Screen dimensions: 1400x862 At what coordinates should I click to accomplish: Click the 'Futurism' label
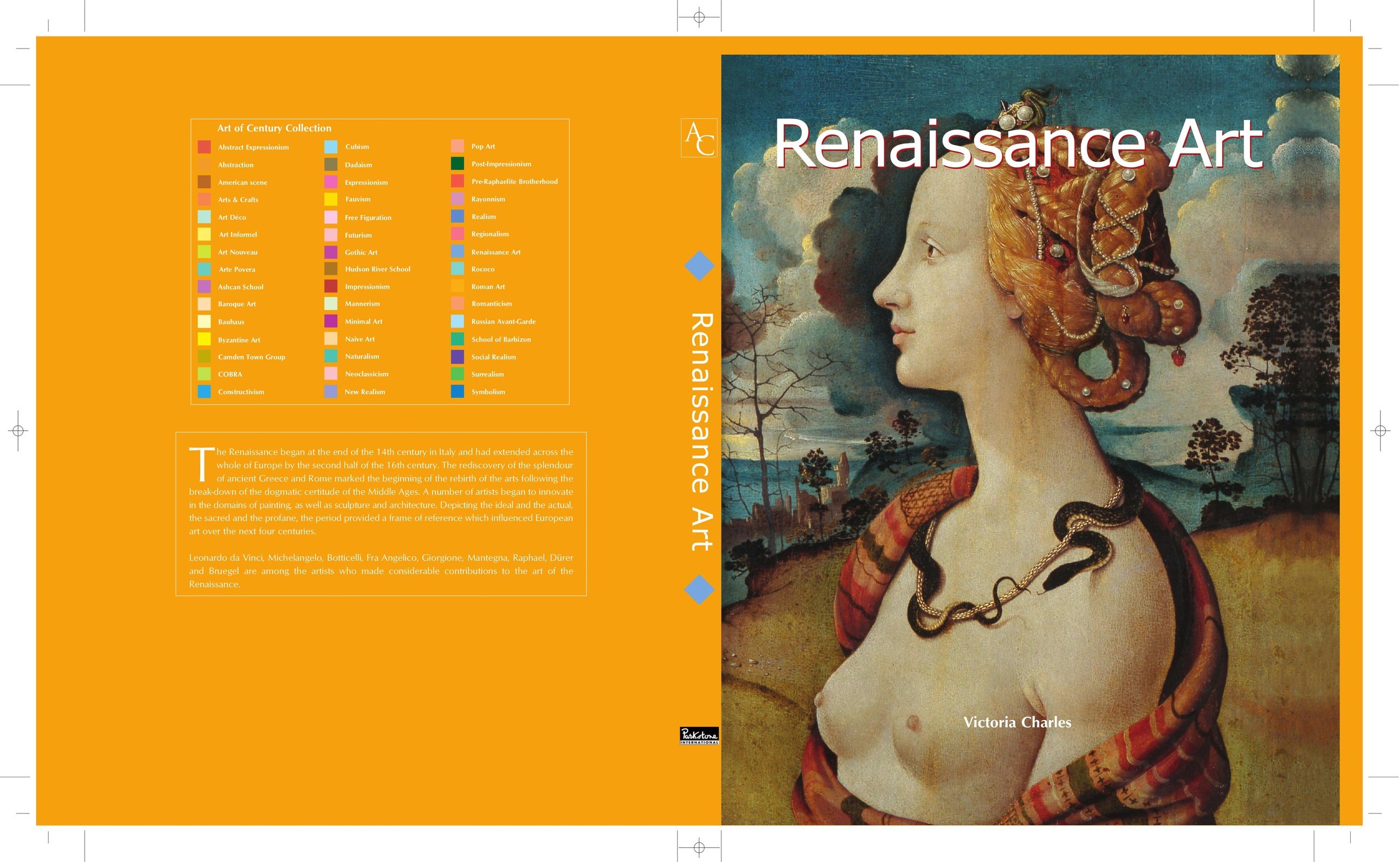click(x=358, y=235)
